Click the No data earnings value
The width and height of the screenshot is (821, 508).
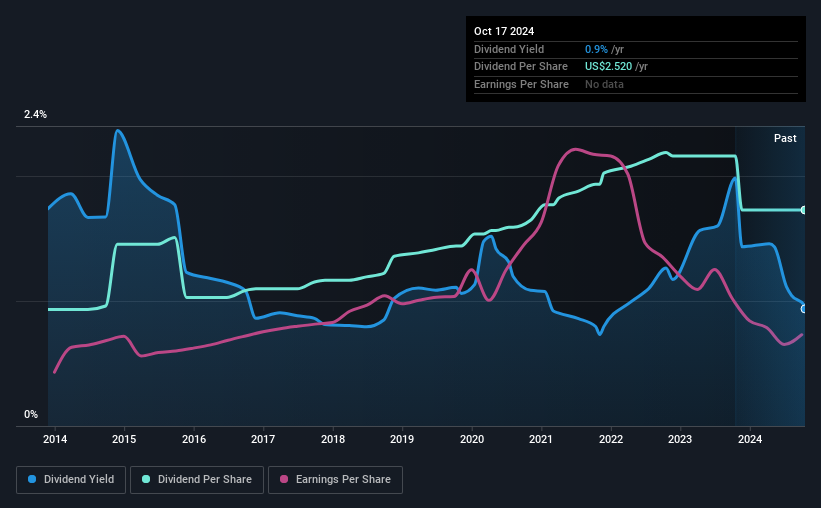(604, 84)
